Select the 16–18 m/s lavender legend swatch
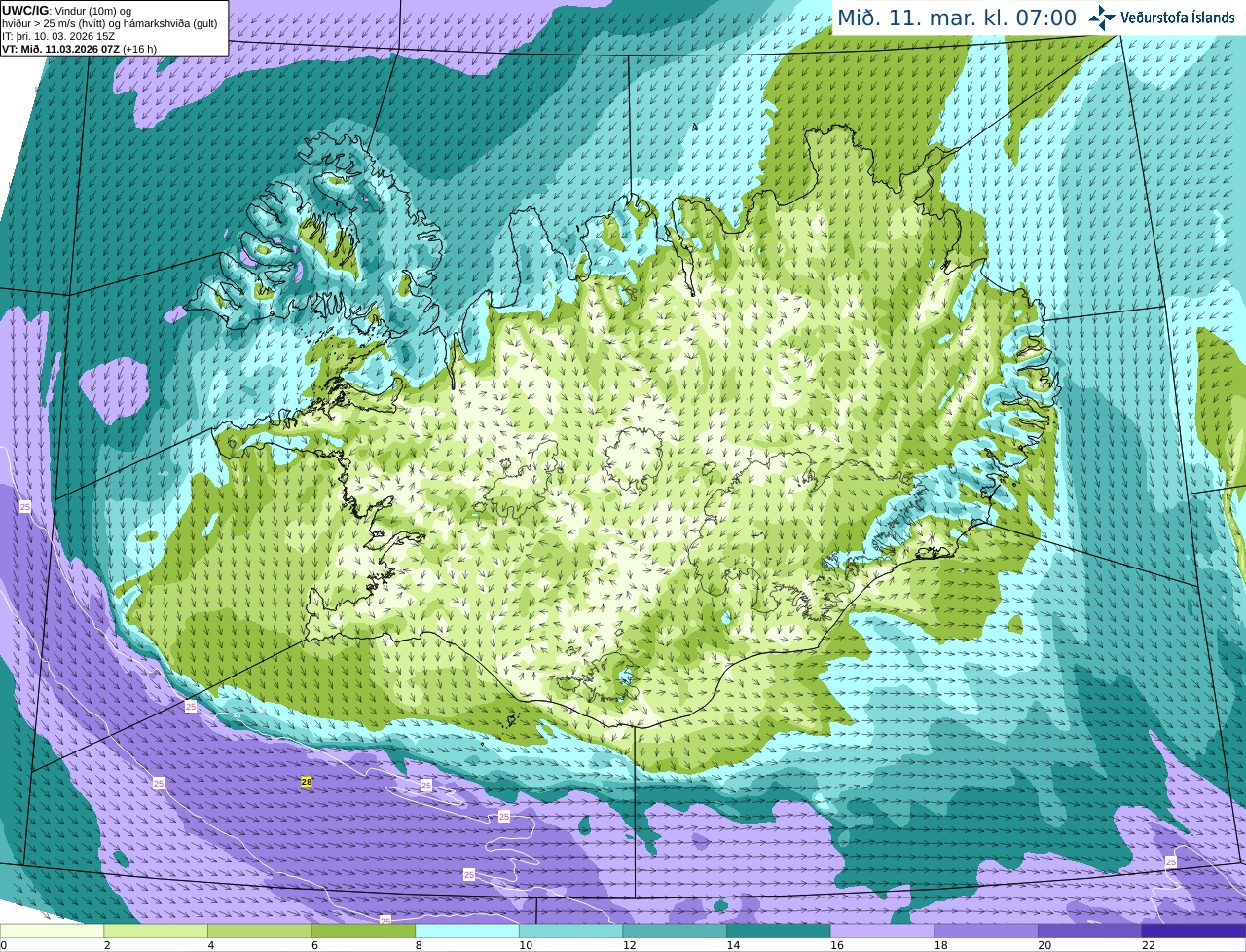The height and width of the screenshot is (952, 1246). 882,931
